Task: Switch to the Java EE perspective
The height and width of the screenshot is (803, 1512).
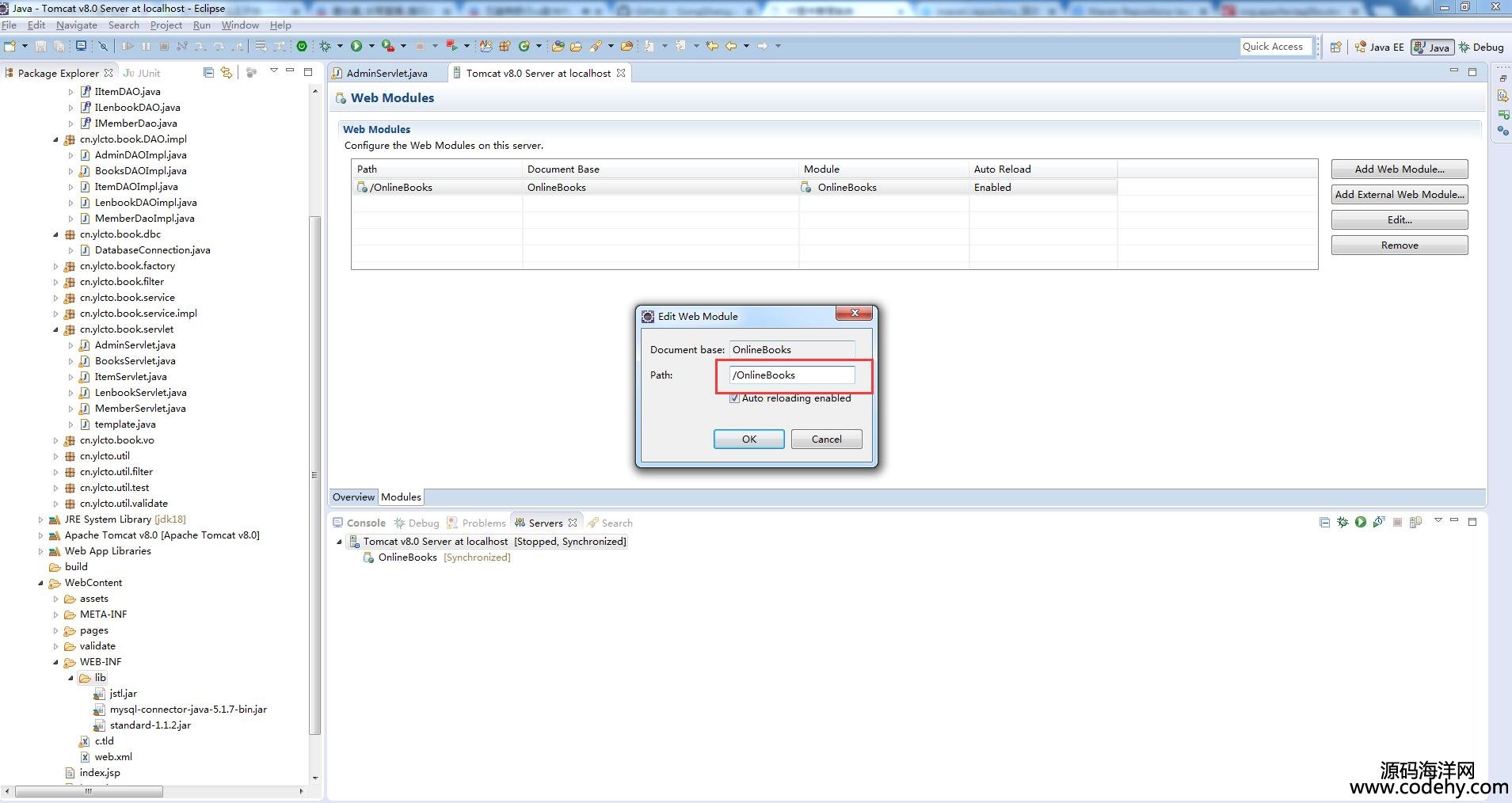Action: tap(1379, 47)
